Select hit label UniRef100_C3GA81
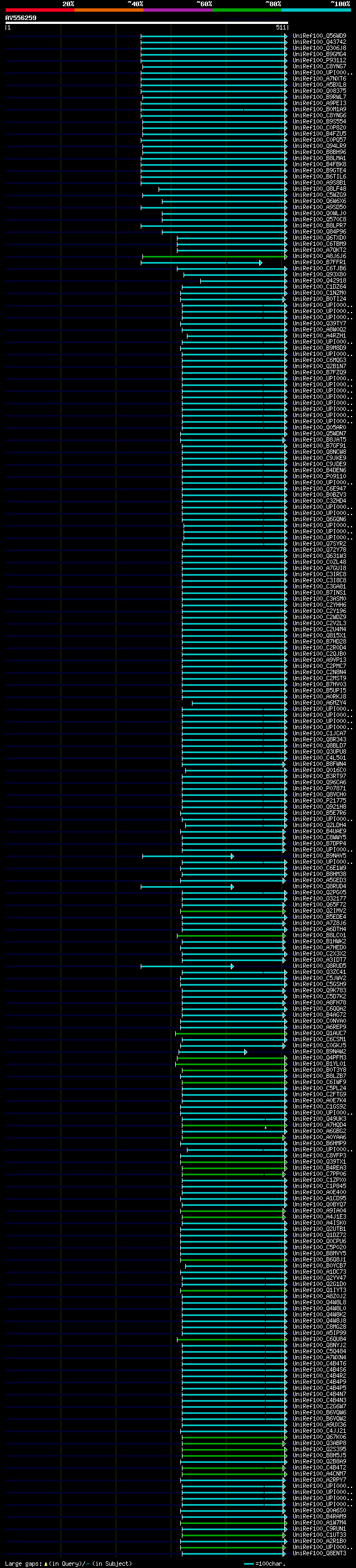The height and width of the screenshot is (1568, 356). click(x=319, y=587)
